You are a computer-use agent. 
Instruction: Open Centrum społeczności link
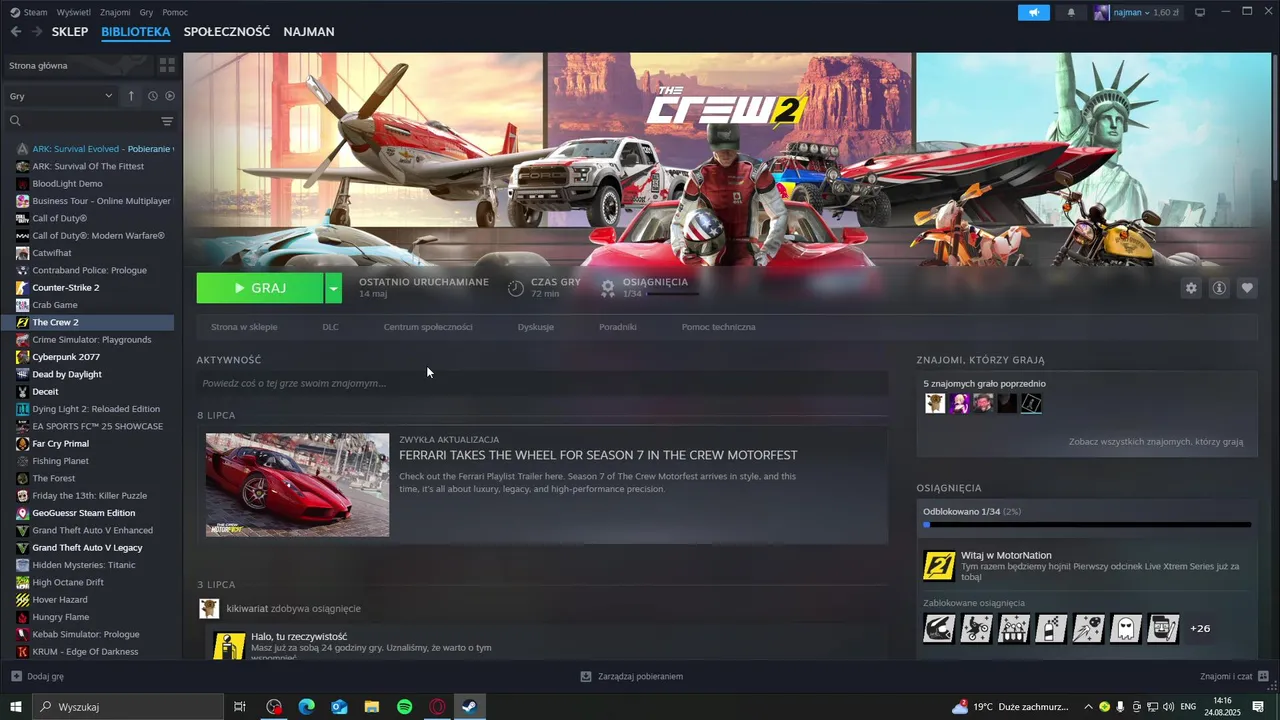click(x=428, y=327)
